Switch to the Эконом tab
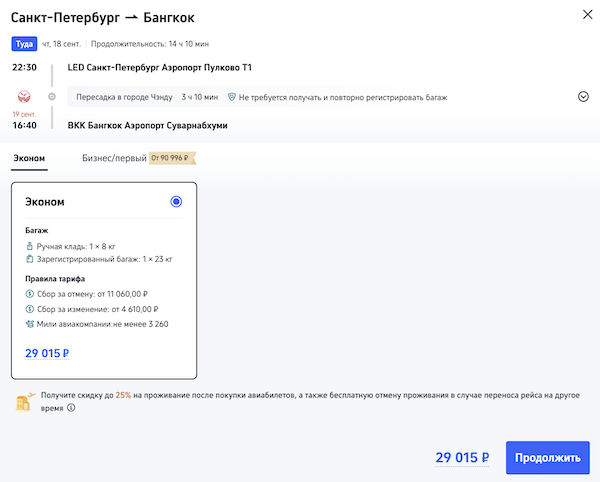 29,157
